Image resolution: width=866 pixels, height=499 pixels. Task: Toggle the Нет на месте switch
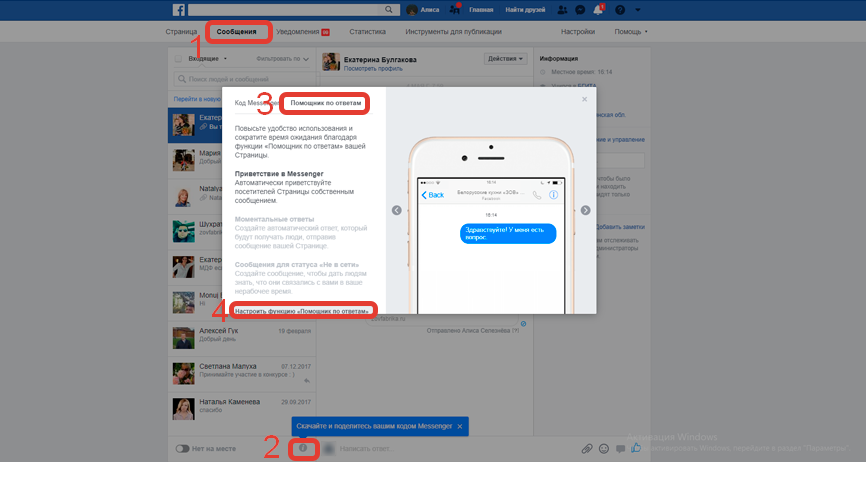[182, 449]
